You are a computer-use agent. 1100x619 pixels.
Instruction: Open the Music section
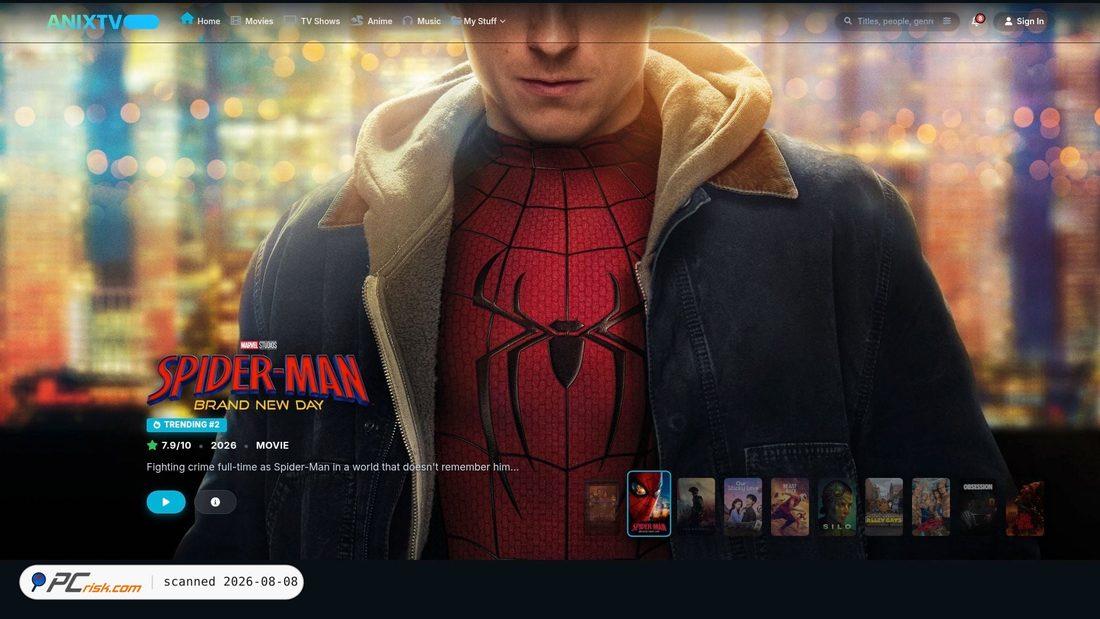[x=422, y=21]
